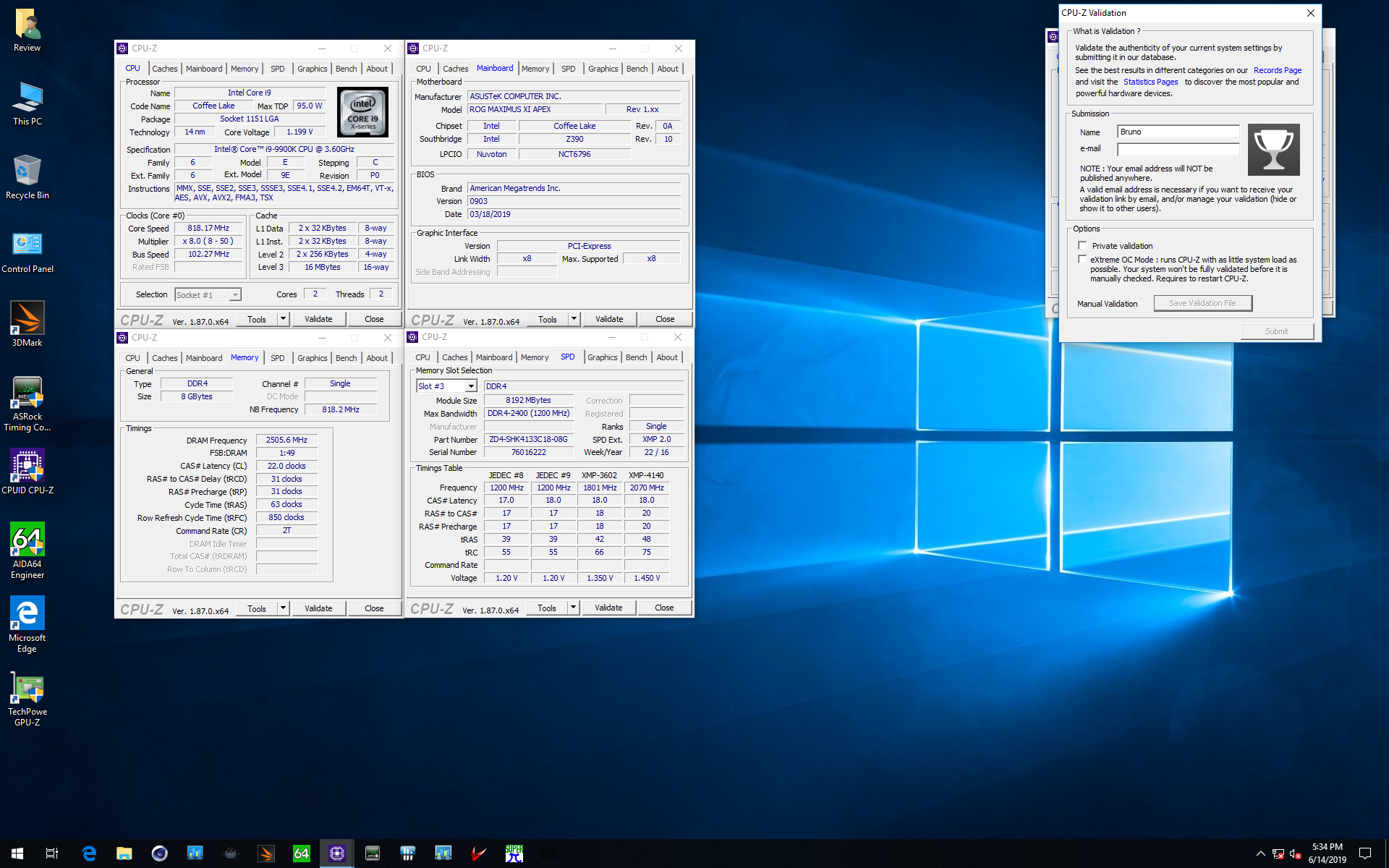Open the red bird taskbar icon
This screenshot has height=868, width=1389.
(479, 854)
